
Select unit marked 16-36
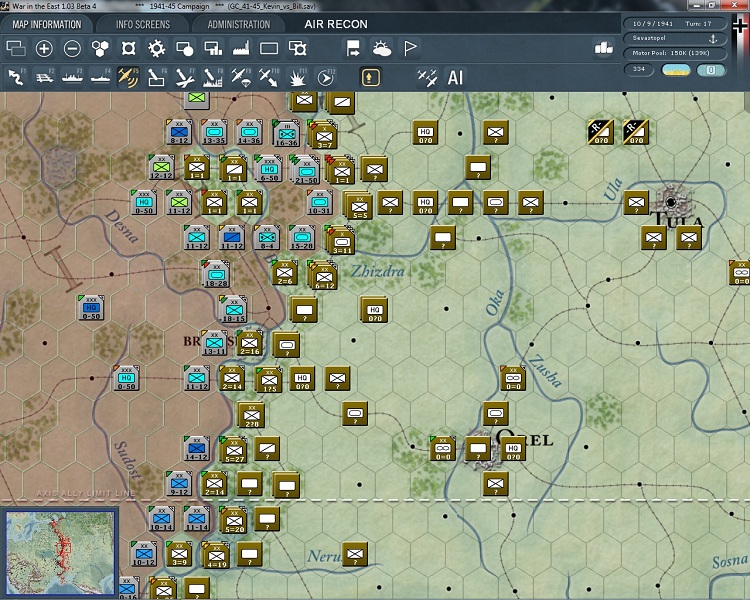coord(286,133)
